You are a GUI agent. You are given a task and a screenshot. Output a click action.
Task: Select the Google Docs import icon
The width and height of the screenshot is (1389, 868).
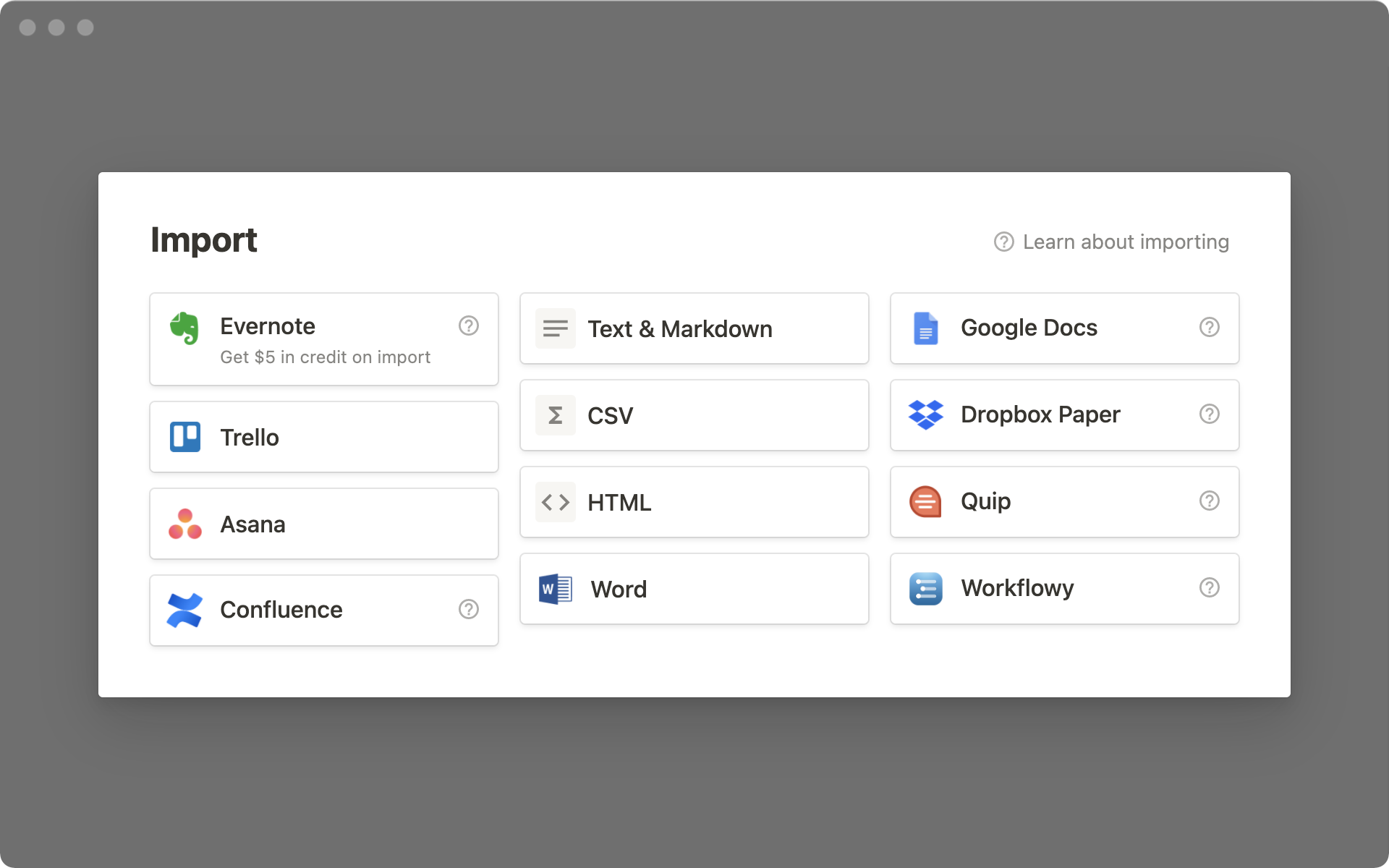(925, 328)
